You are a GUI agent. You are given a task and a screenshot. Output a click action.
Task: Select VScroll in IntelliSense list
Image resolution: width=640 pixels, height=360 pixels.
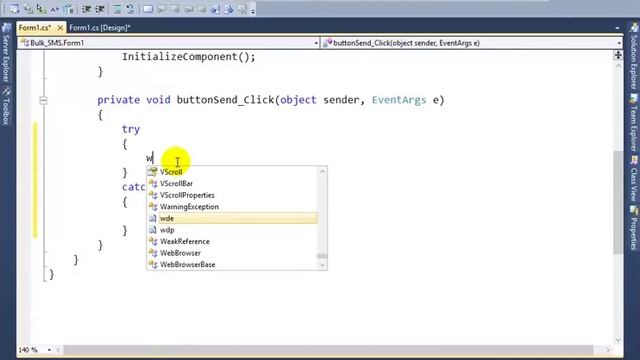point(171,172)
